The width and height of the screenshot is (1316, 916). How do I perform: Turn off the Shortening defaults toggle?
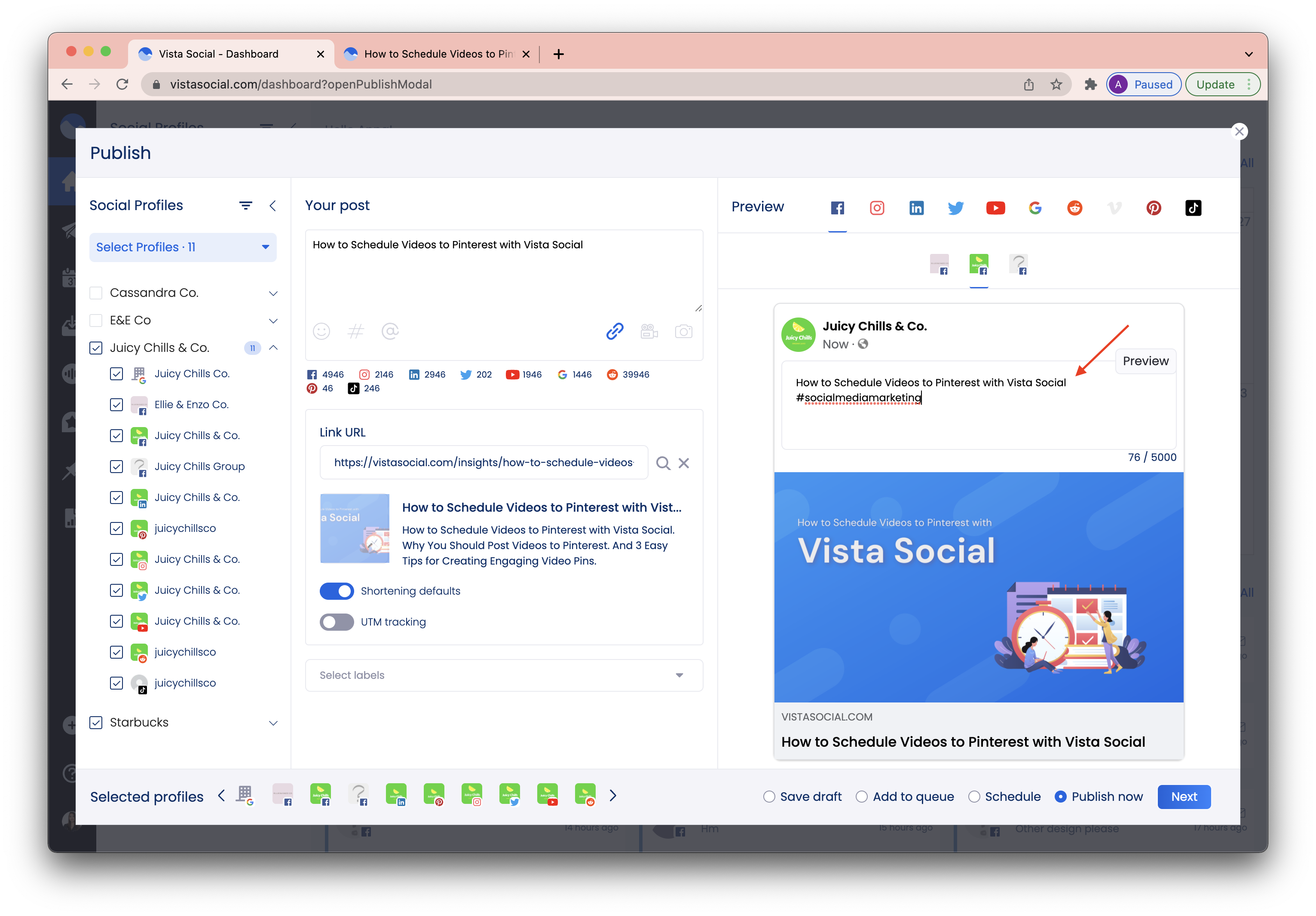coord(337,591)
